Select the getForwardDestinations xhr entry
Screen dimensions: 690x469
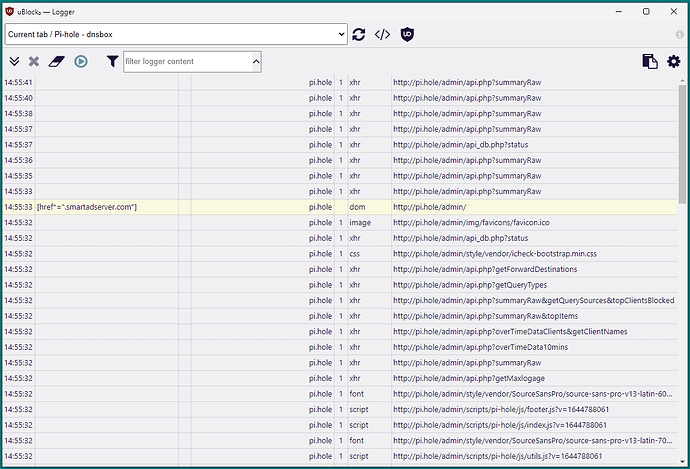(340, 269)
